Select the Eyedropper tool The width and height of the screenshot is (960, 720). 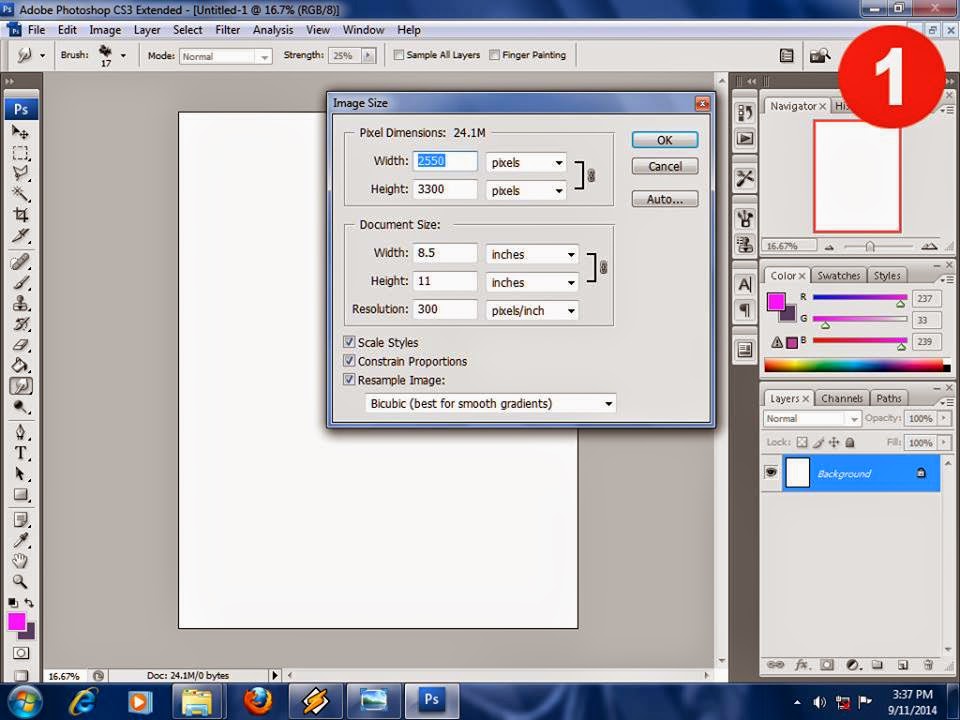coord(20,541)
